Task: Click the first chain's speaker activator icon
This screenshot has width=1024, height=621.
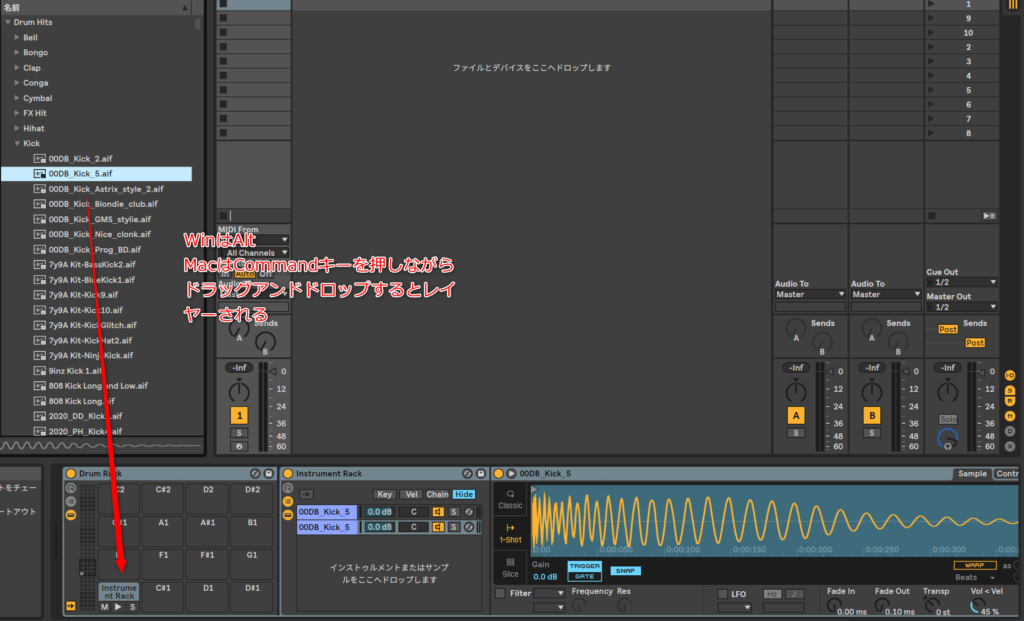Action: point(438,512)
